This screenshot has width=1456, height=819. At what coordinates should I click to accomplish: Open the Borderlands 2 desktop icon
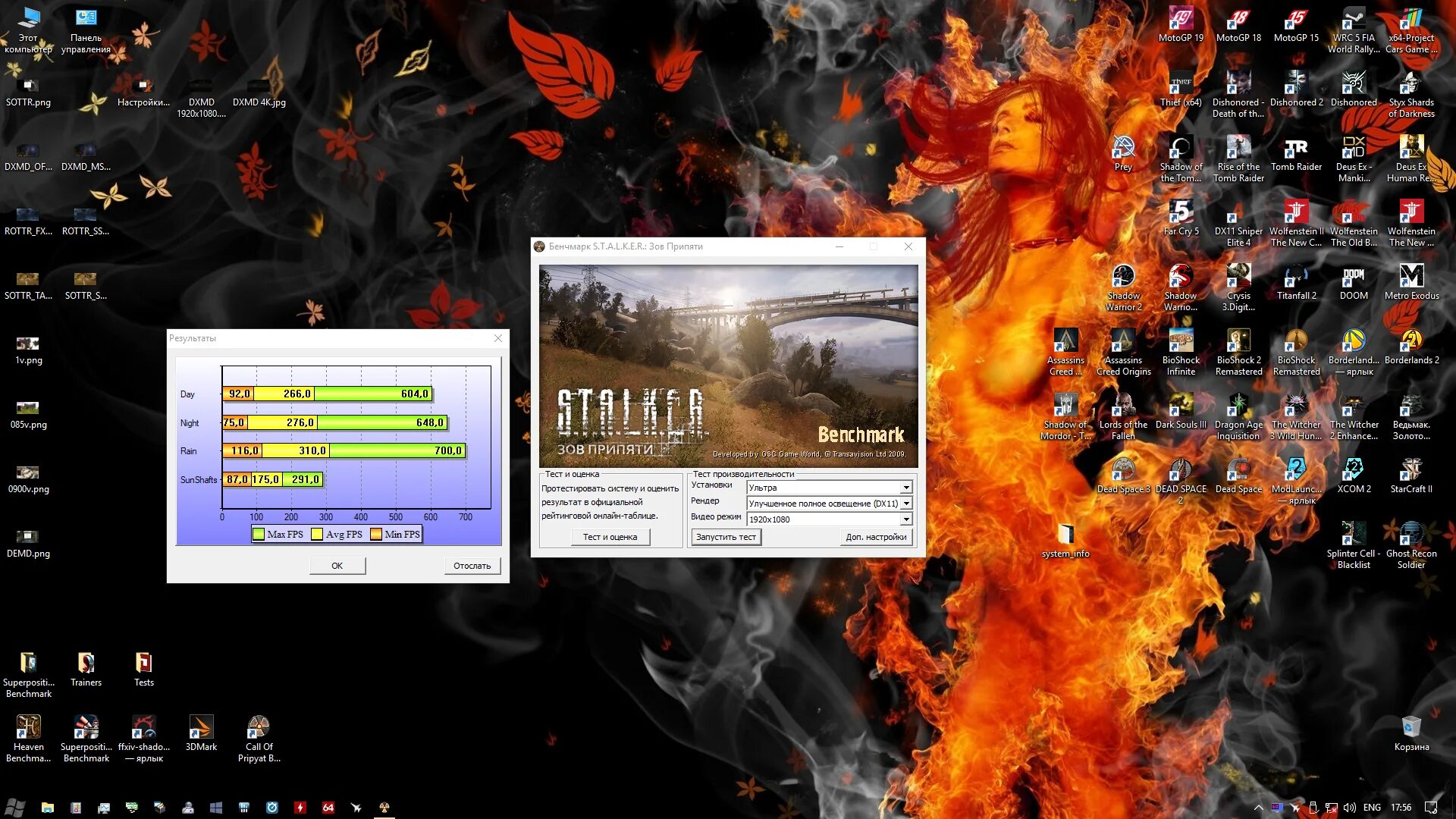pos(1411,347)
